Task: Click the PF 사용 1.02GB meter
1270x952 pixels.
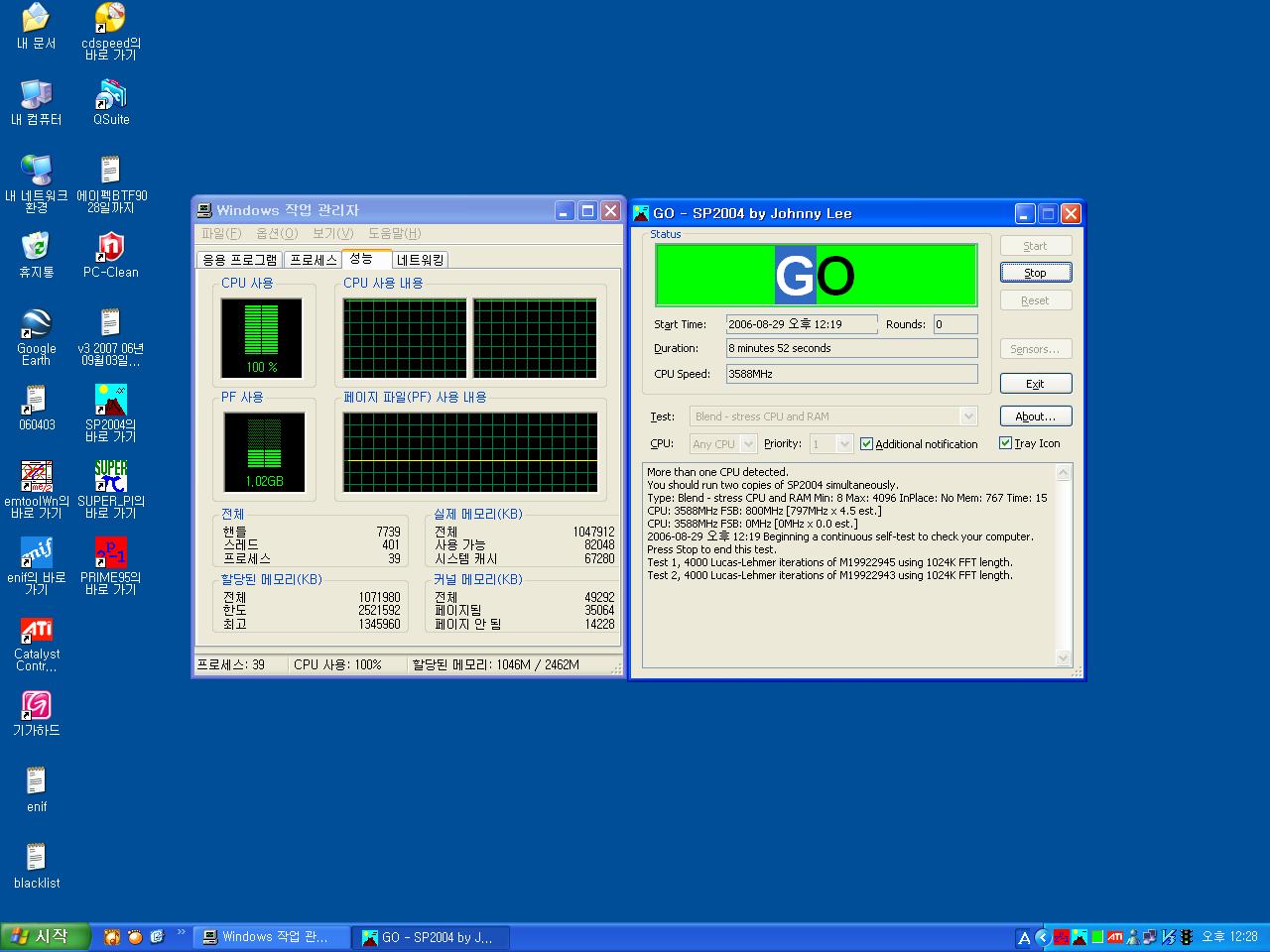Action: pos(264,452)
